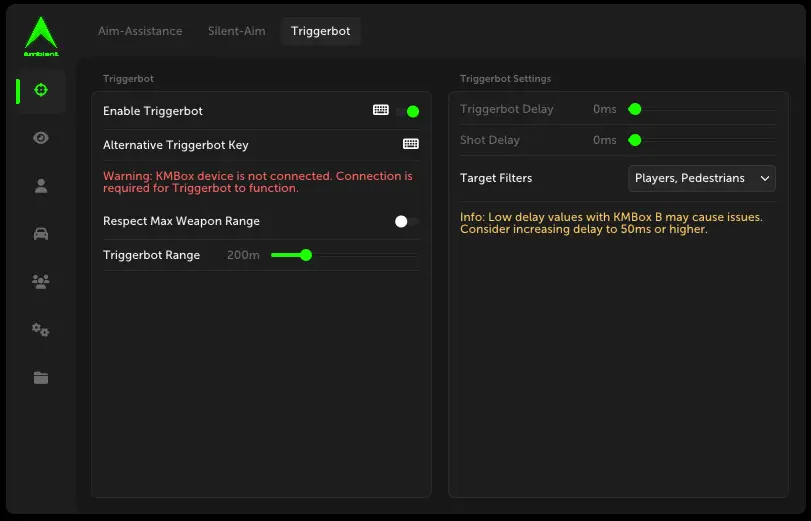Turn on Respect Max Weapon Range

[406, 221]
